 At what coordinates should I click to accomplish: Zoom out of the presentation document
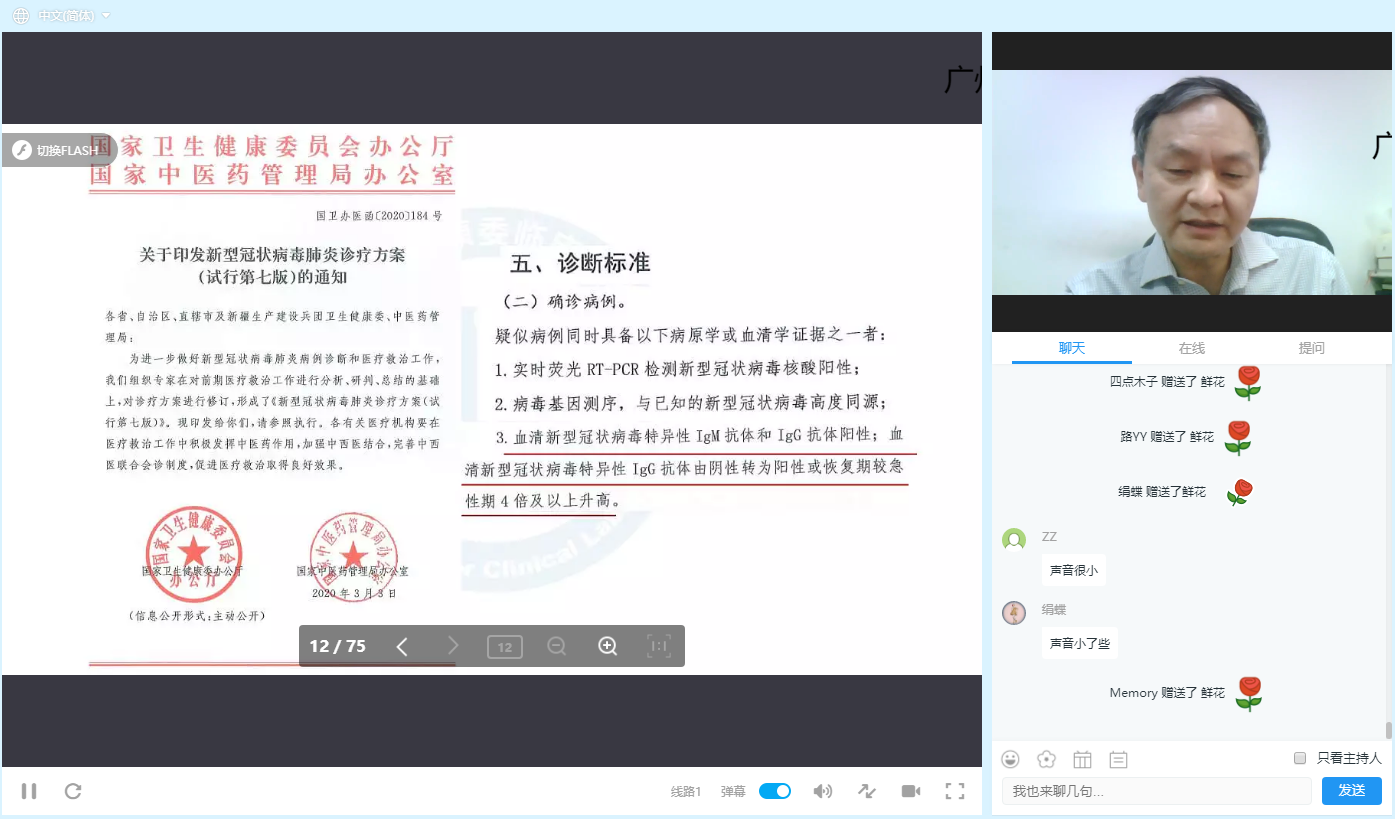pos(556,646)
